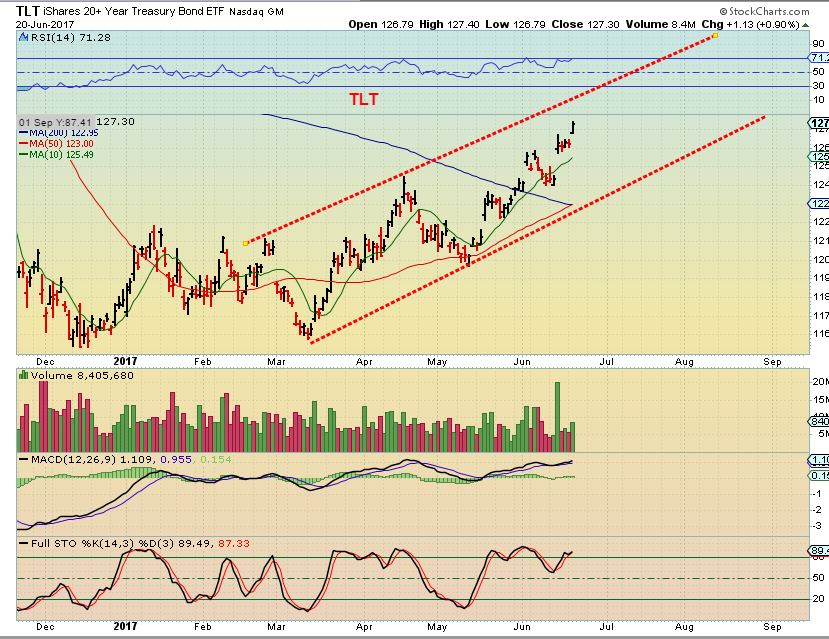829x639 pixels.
Task: Click the RSI(14) 71.28 label
Action: coord(71,38)
